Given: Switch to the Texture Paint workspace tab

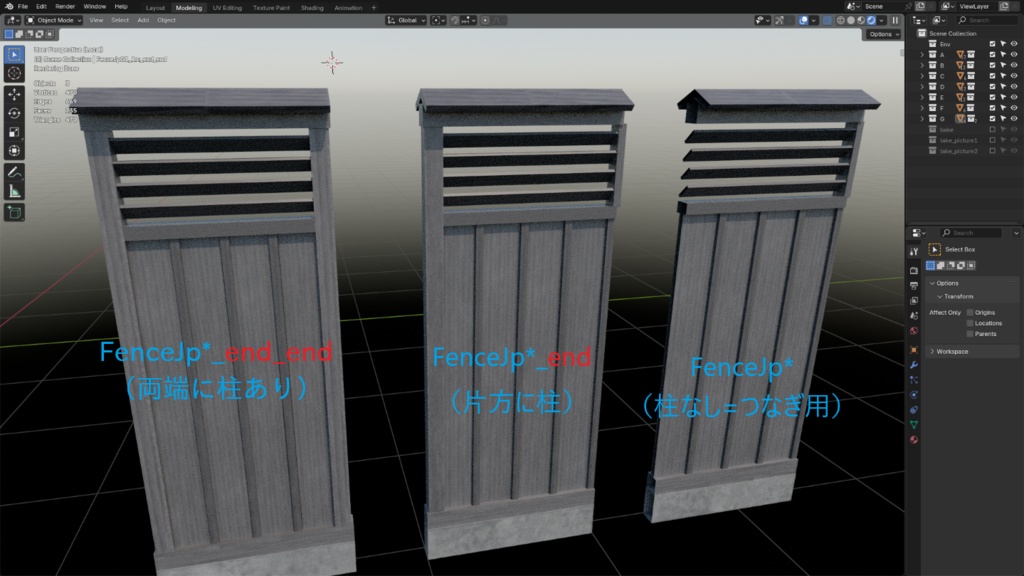Looking at the screenshot, I should coord(271,8).
